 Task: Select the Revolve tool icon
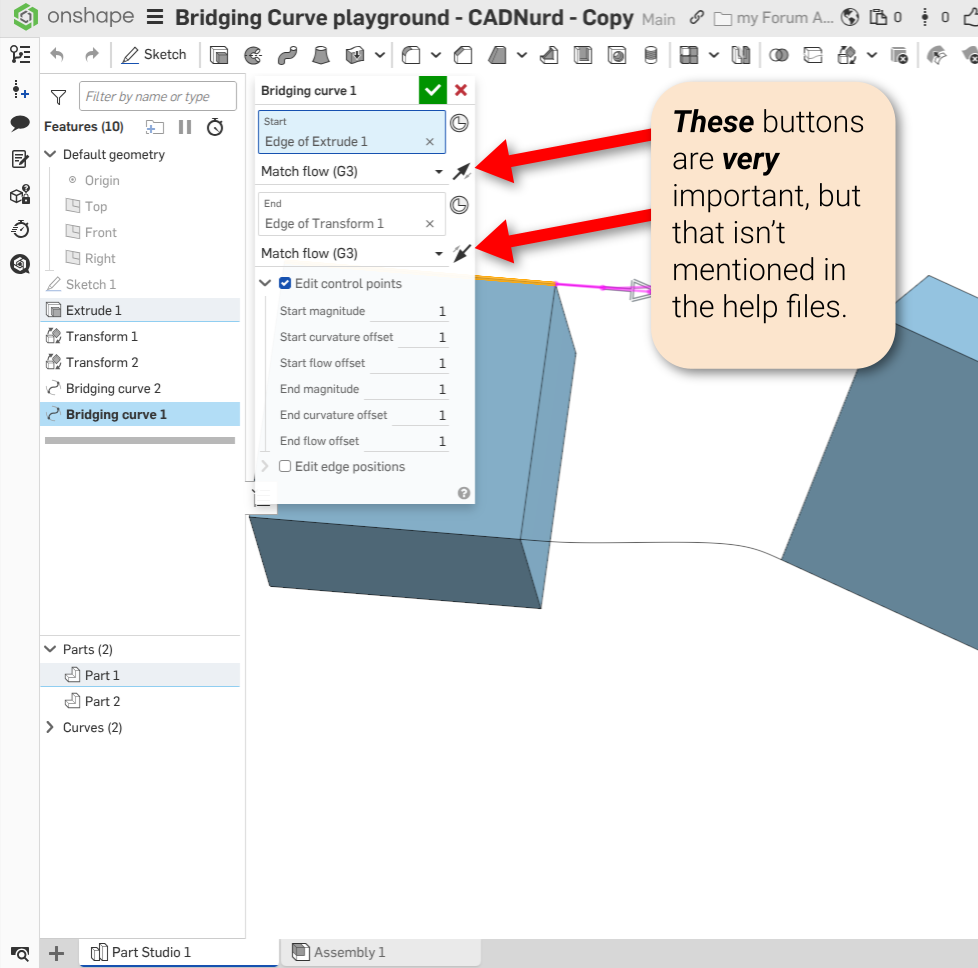click(253, 56)
